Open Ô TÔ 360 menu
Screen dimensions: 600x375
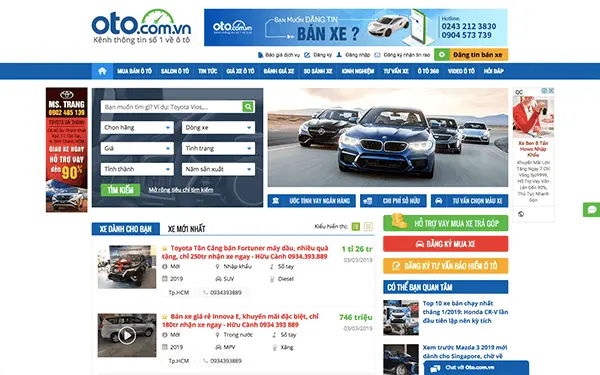(428, 71)
